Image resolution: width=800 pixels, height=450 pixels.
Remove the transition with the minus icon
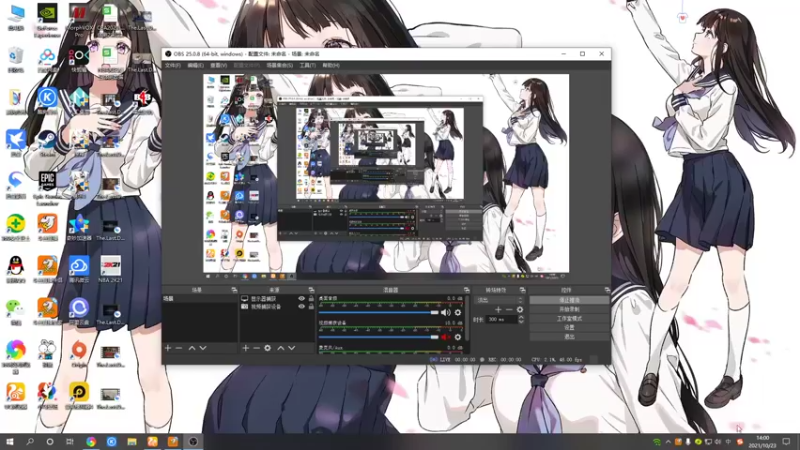[509, 310]
